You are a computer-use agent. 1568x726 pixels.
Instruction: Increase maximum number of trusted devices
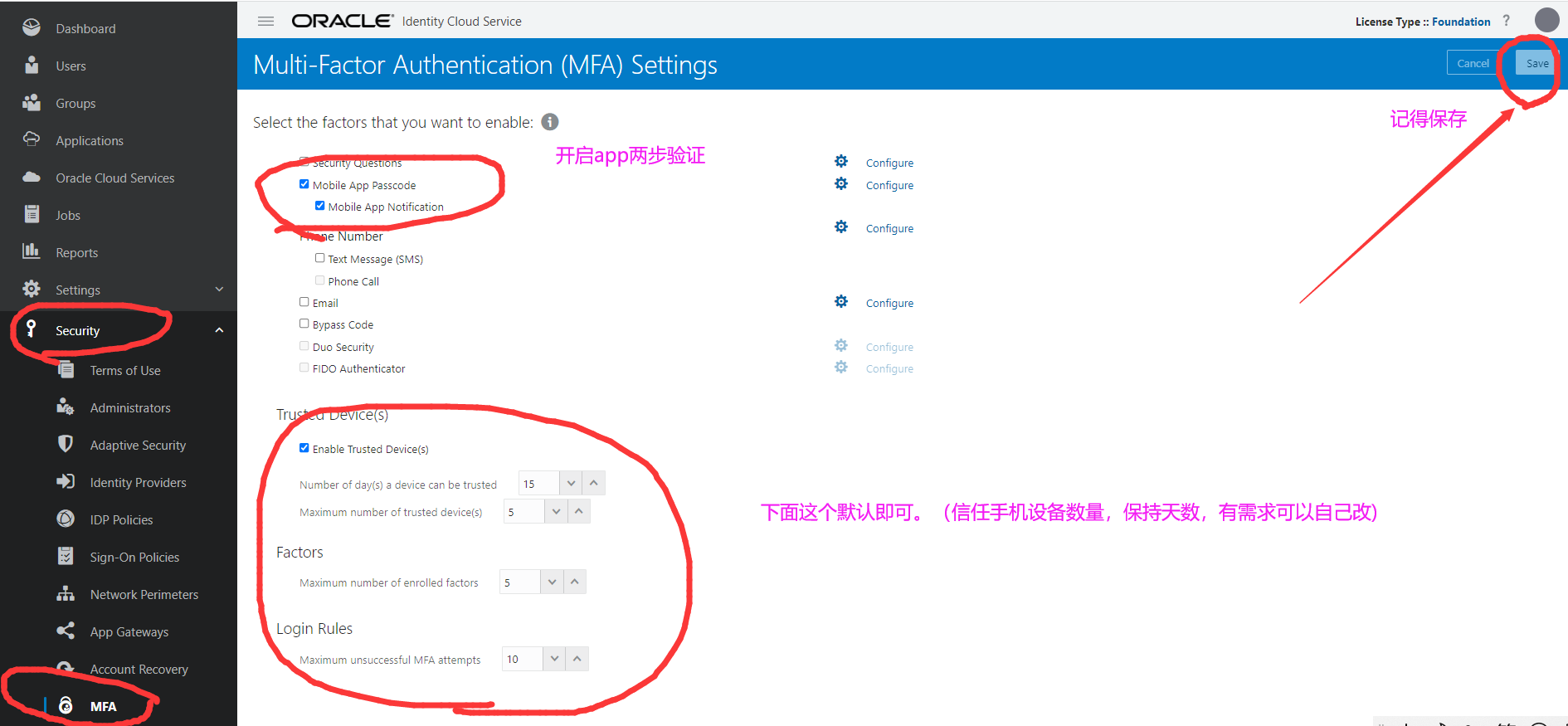[579, 511]
